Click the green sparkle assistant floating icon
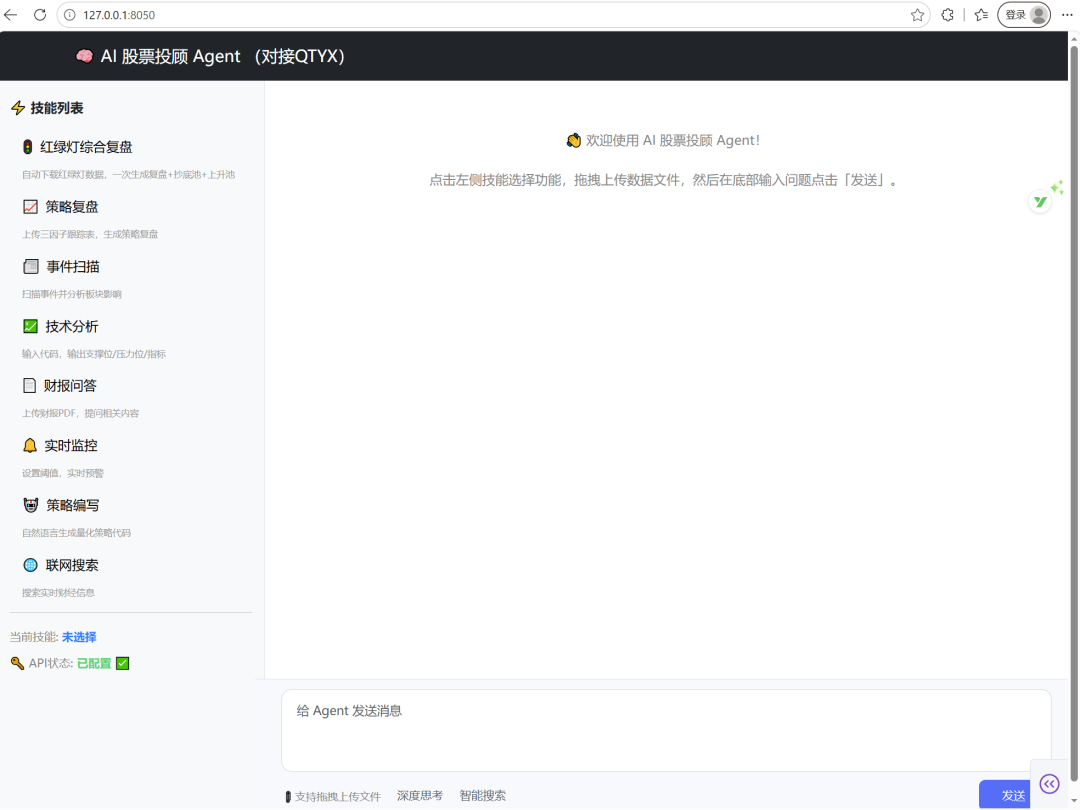The height and width of the screenshot is (810, 1080). 1041,200
